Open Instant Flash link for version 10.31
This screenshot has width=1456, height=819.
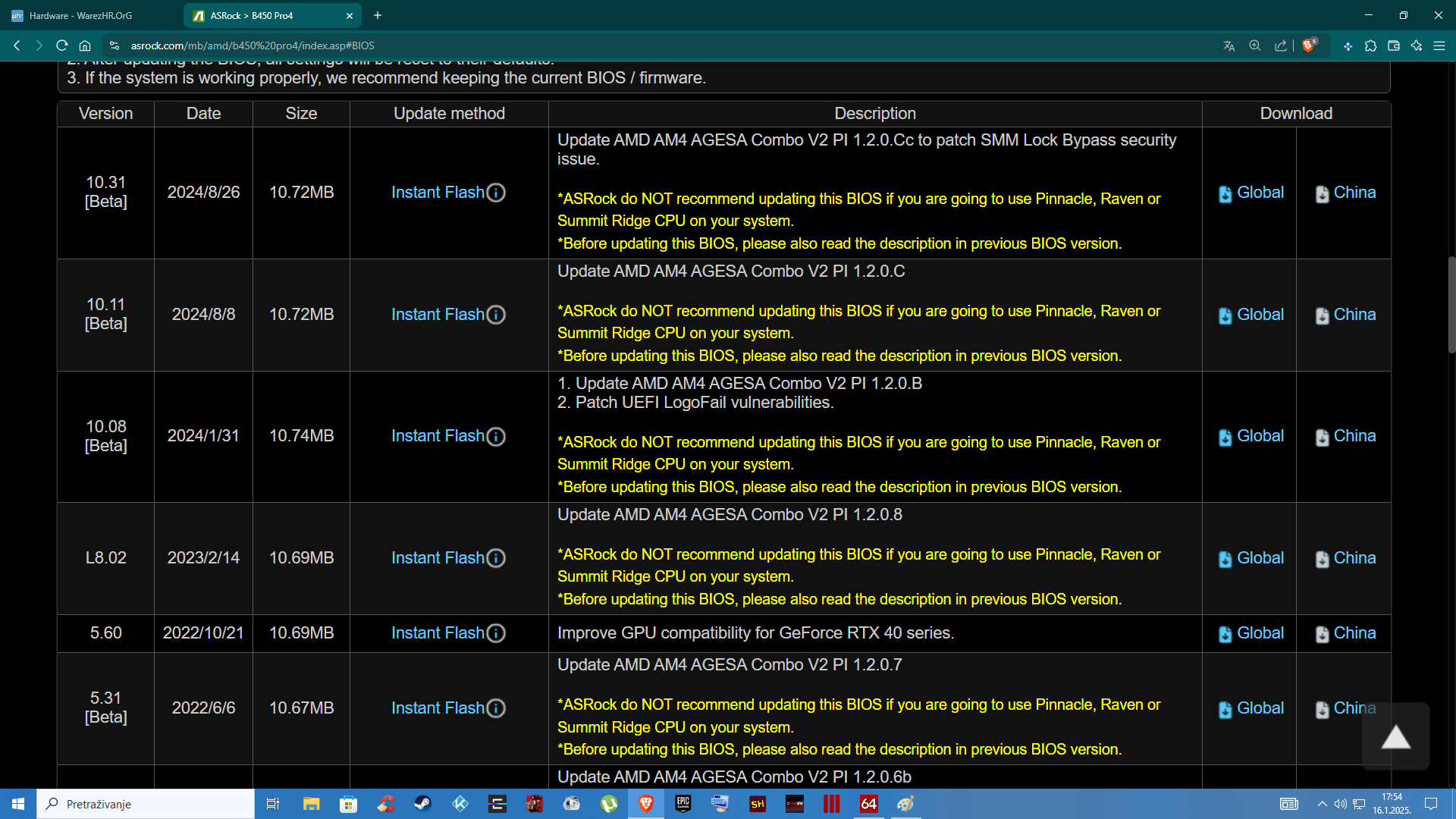(438, 193)
